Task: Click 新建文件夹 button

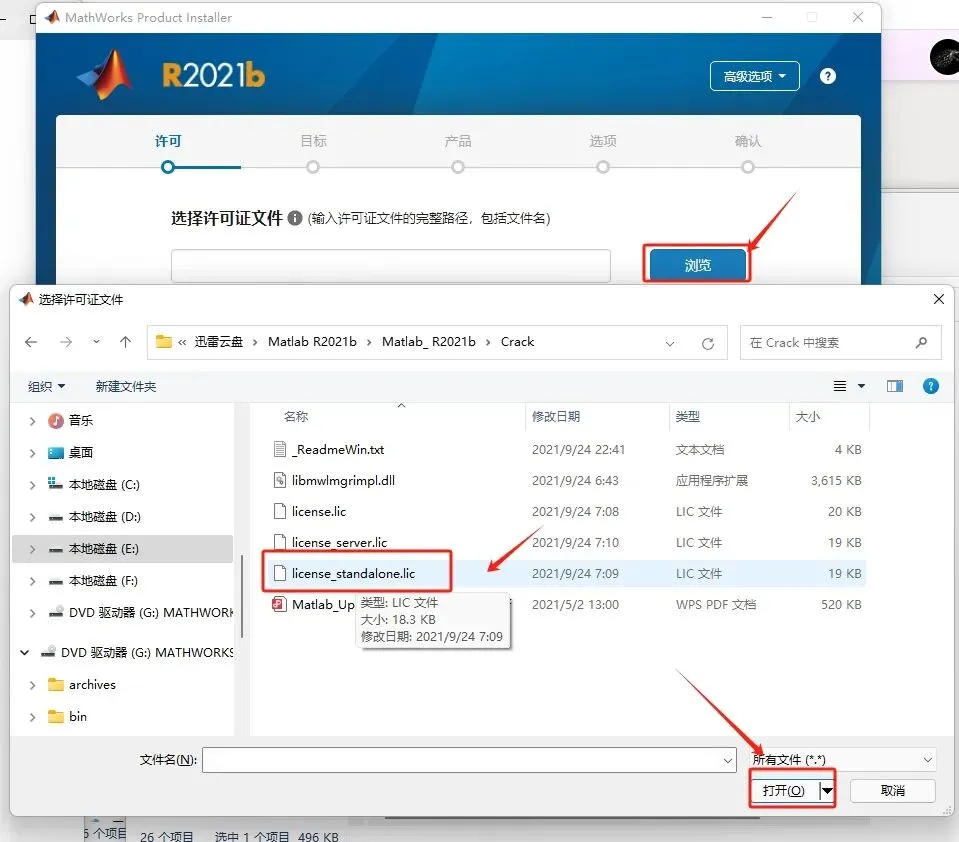Action: pos(126,386)
